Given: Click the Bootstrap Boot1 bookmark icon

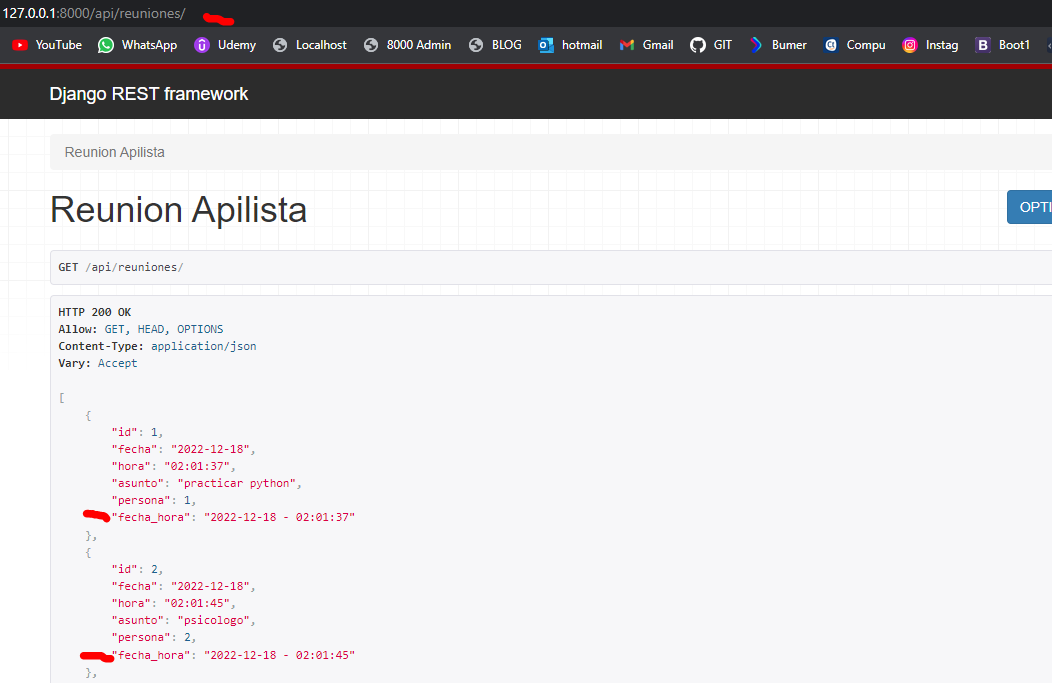Looking at the screenshot, I should pos(983,45).
